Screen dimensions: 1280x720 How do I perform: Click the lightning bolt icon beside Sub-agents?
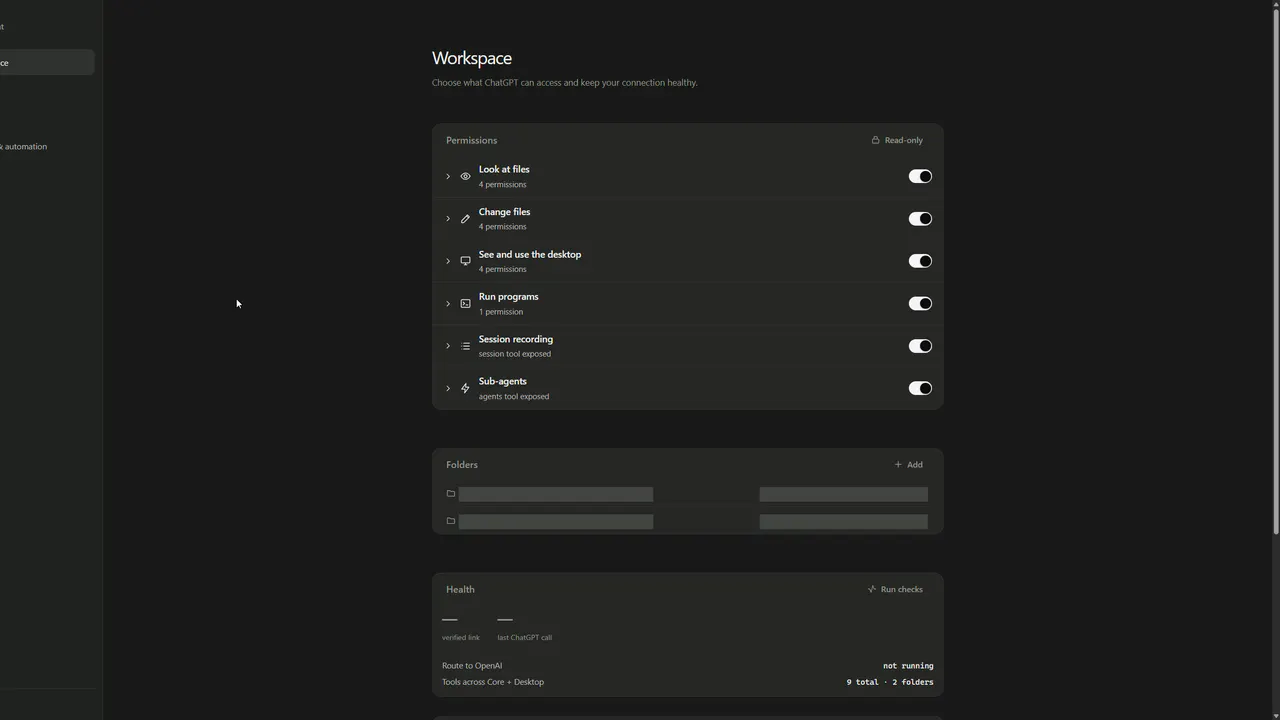tap(465, 388)
